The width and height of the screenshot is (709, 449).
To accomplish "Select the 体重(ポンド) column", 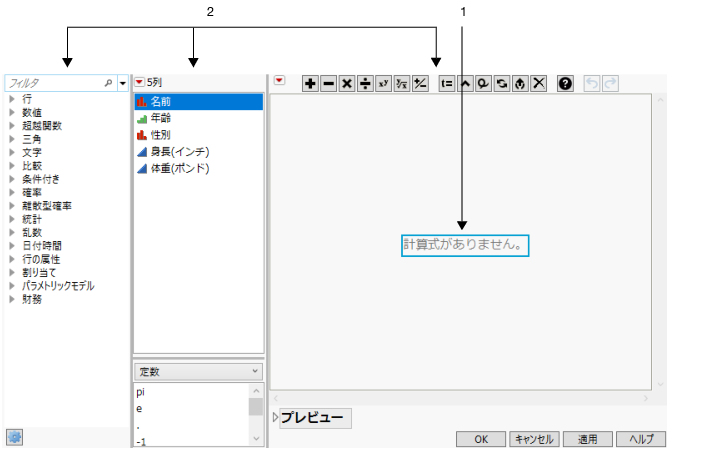I will click(199, 169).
